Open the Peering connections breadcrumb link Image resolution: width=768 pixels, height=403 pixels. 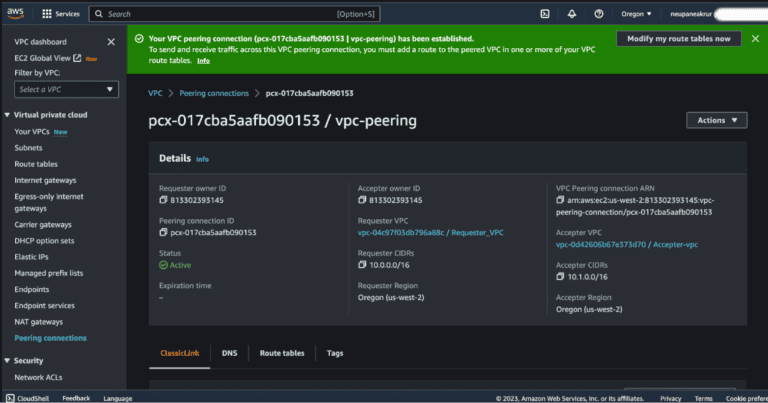point(214,93)
